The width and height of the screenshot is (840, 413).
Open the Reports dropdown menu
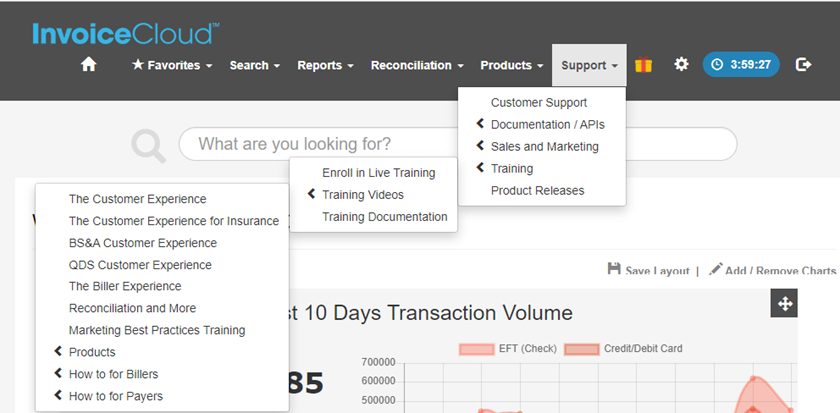(325, 65)
